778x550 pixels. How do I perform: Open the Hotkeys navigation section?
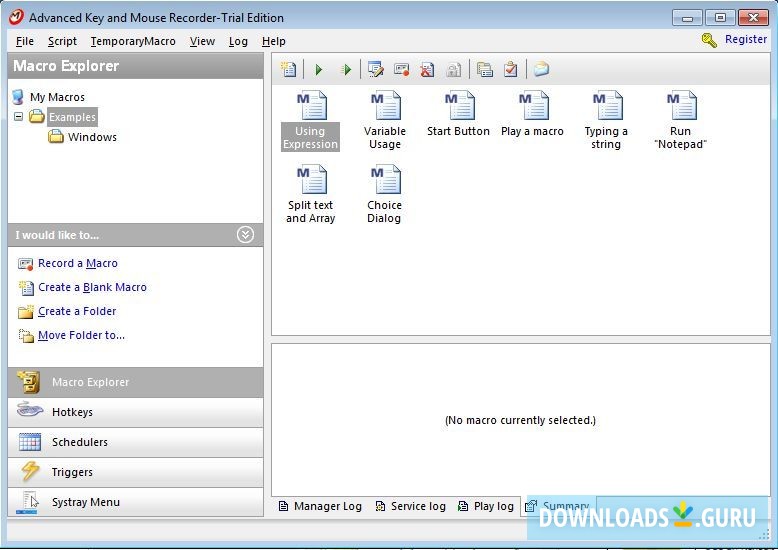click(x=135, y=412)
